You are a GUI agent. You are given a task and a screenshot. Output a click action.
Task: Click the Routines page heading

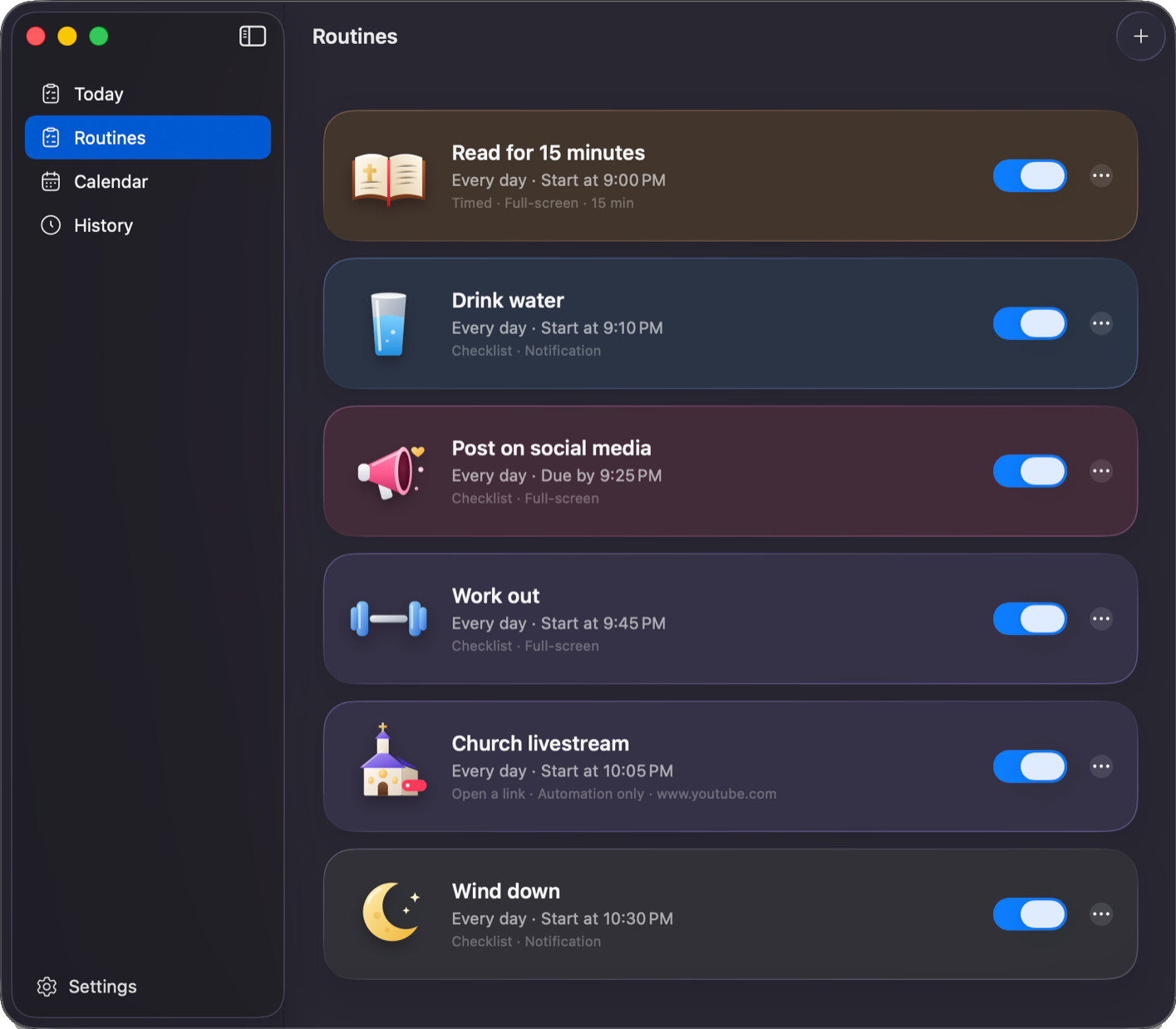pos(355,37)
